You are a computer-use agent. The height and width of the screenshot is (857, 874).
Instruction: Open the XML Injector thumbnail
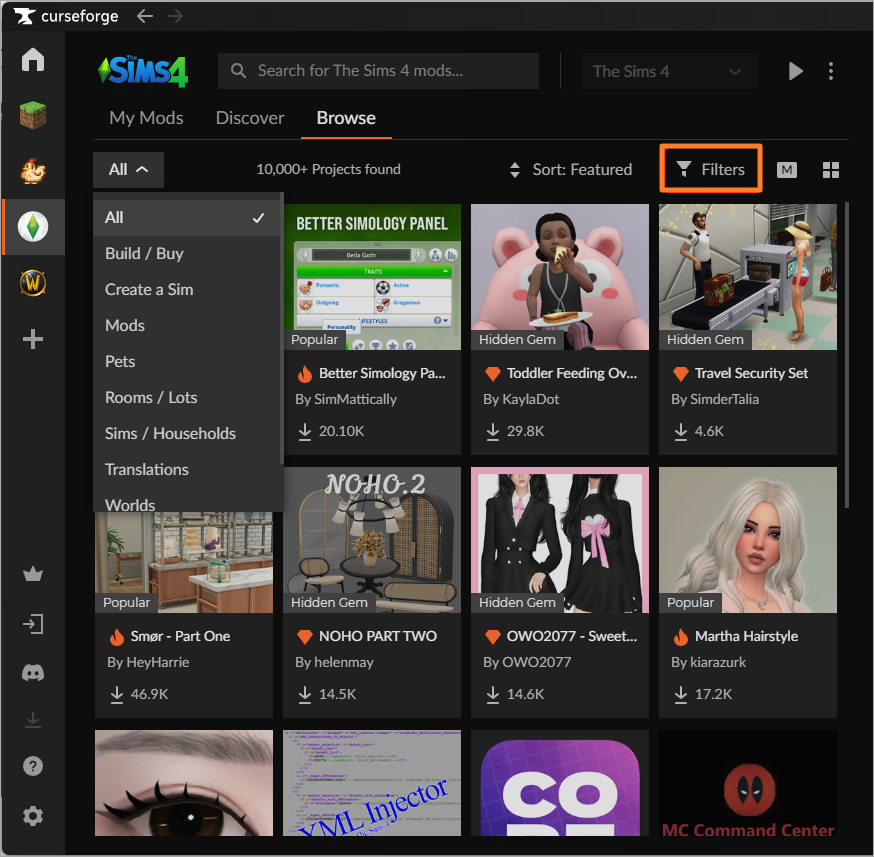pos(372,783)
